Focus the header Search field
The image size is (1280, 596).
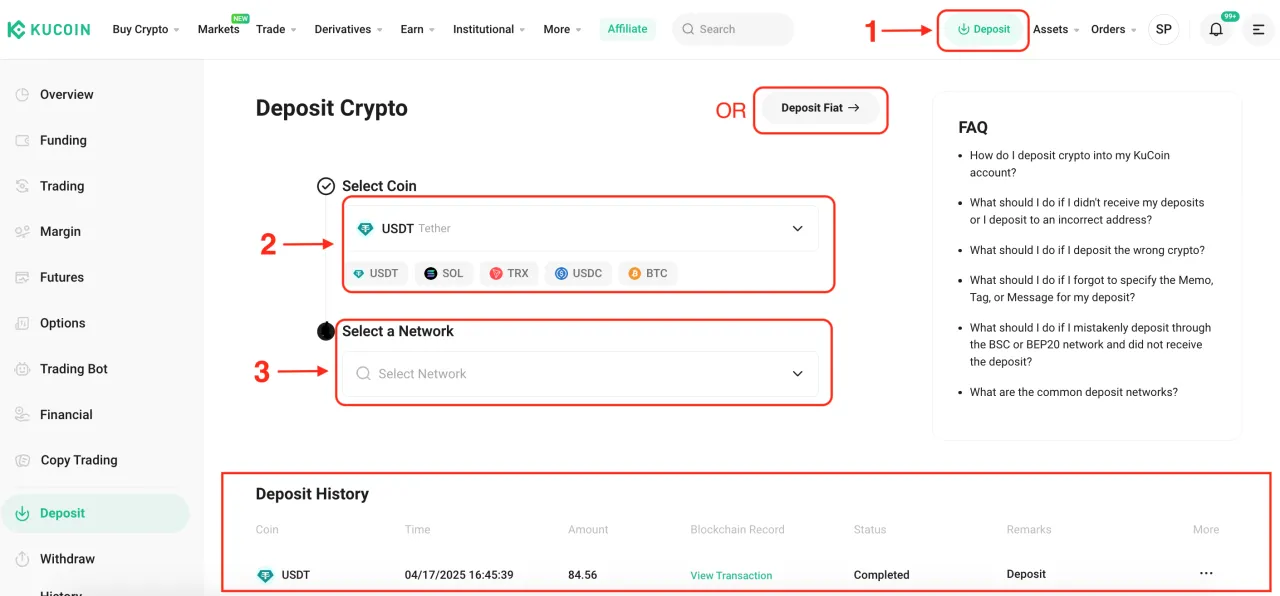(733, 29)
